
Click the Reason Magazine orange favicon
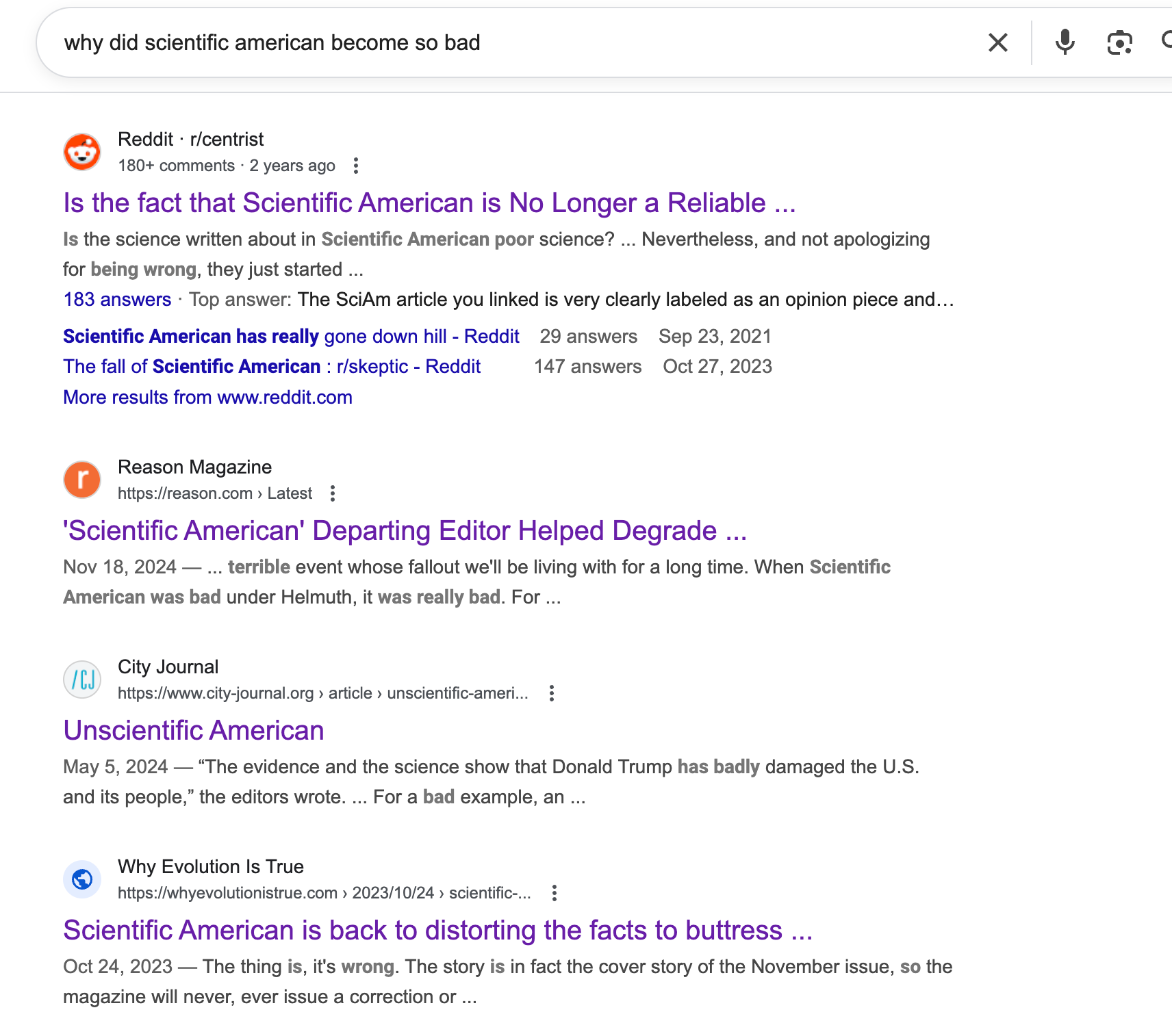click(x=82, y=480)
